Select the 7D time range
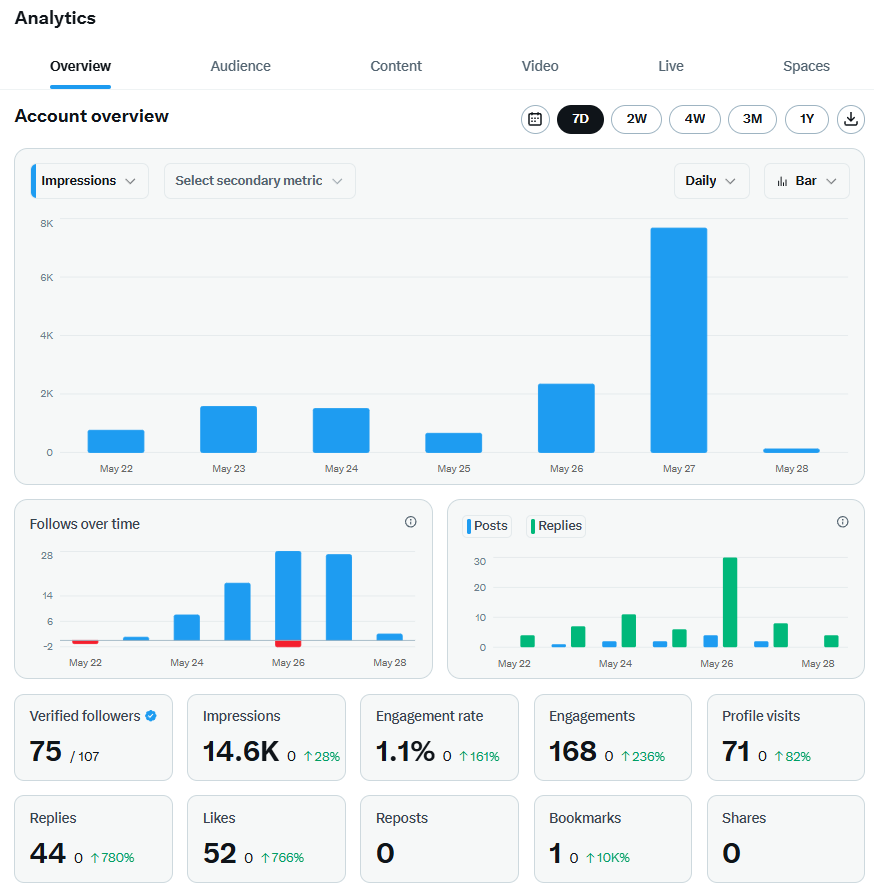Viewport: 874px width, 886px height. coord(580,119)
